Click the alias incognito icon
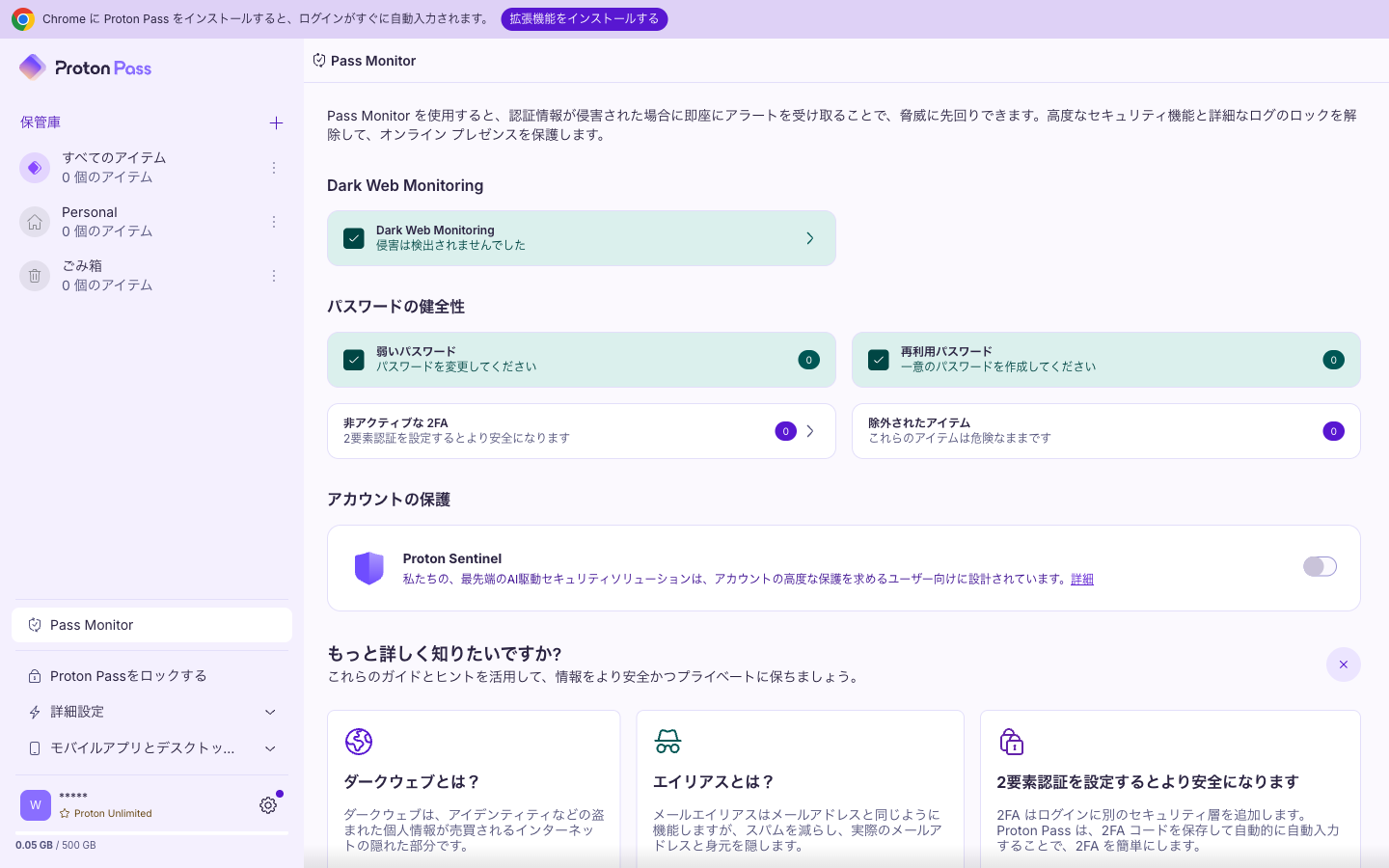This screenshot has width=1389, height=868. 667,742
